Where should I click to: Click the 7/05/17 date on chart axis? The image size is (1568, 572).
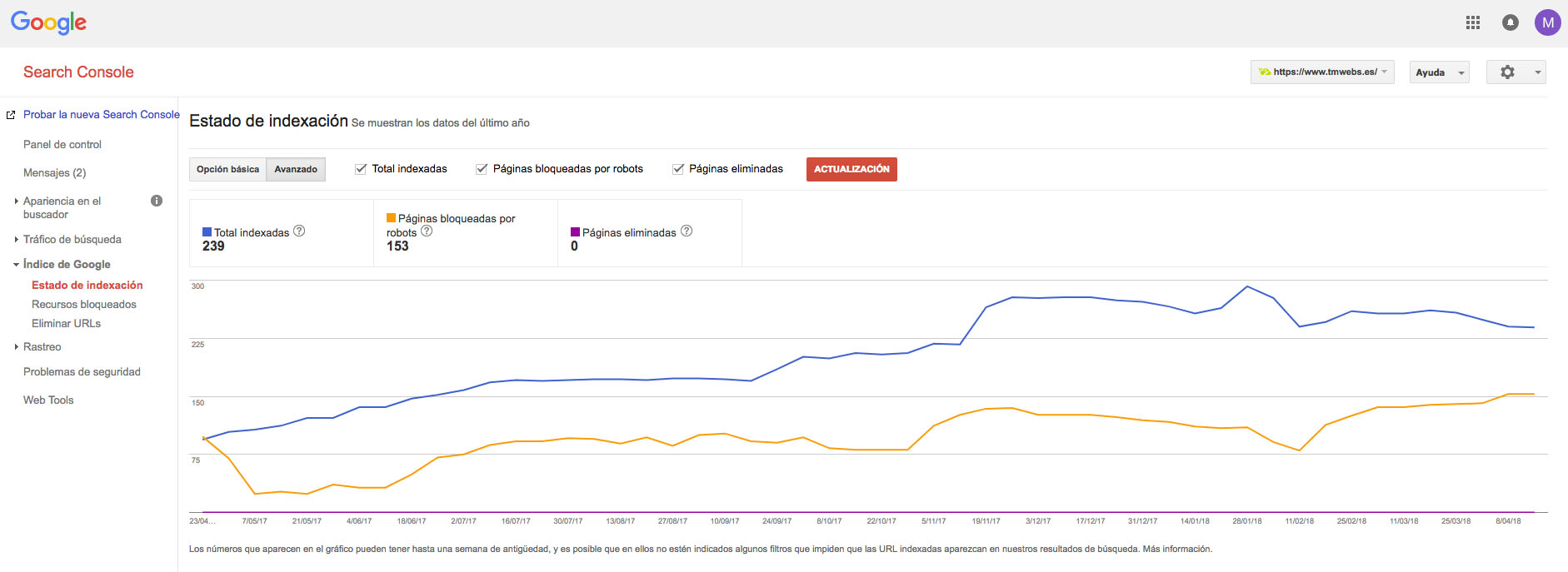pyautogui.click(x=255, y=521)
